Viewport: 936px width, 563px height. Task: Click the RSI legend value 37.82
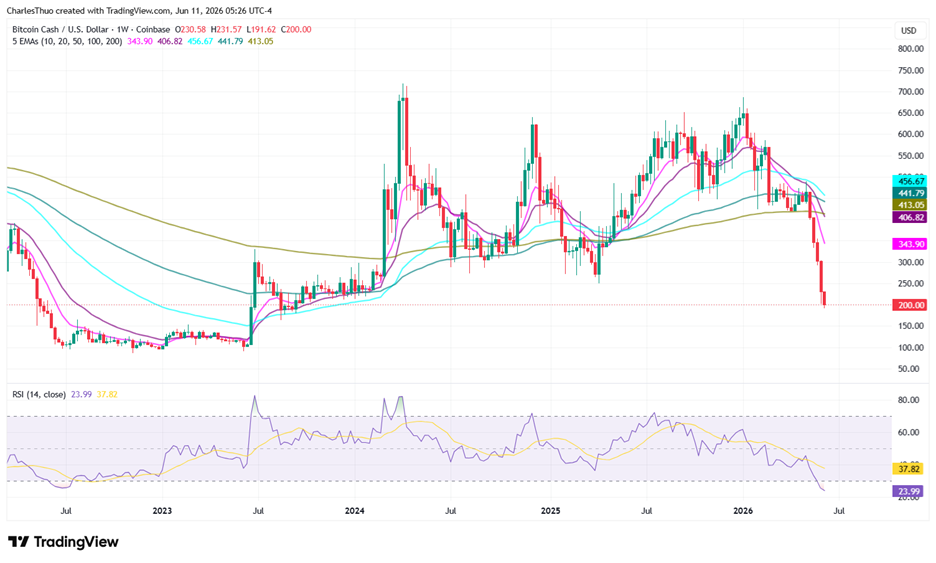[x=107, y=394]
